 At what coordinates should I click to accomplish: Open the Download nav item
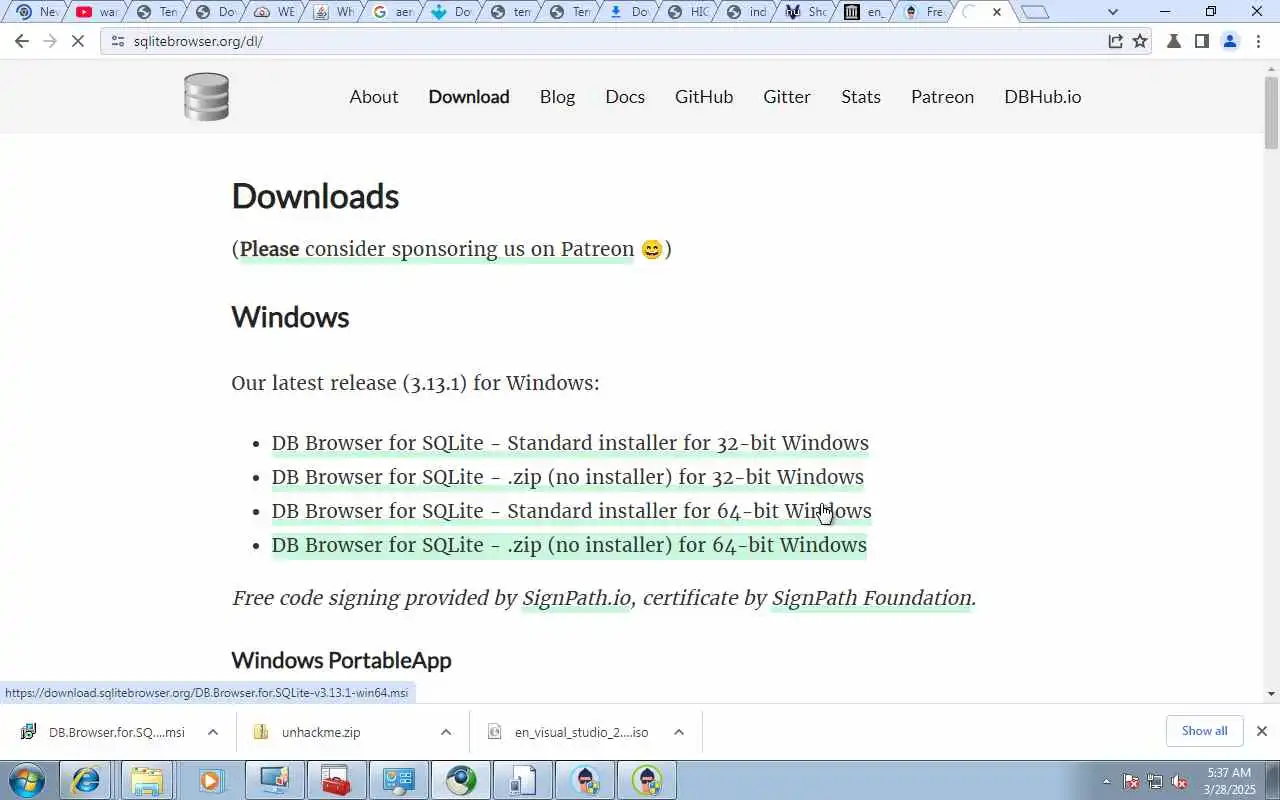pyautogui.click(x=469, y=97)
